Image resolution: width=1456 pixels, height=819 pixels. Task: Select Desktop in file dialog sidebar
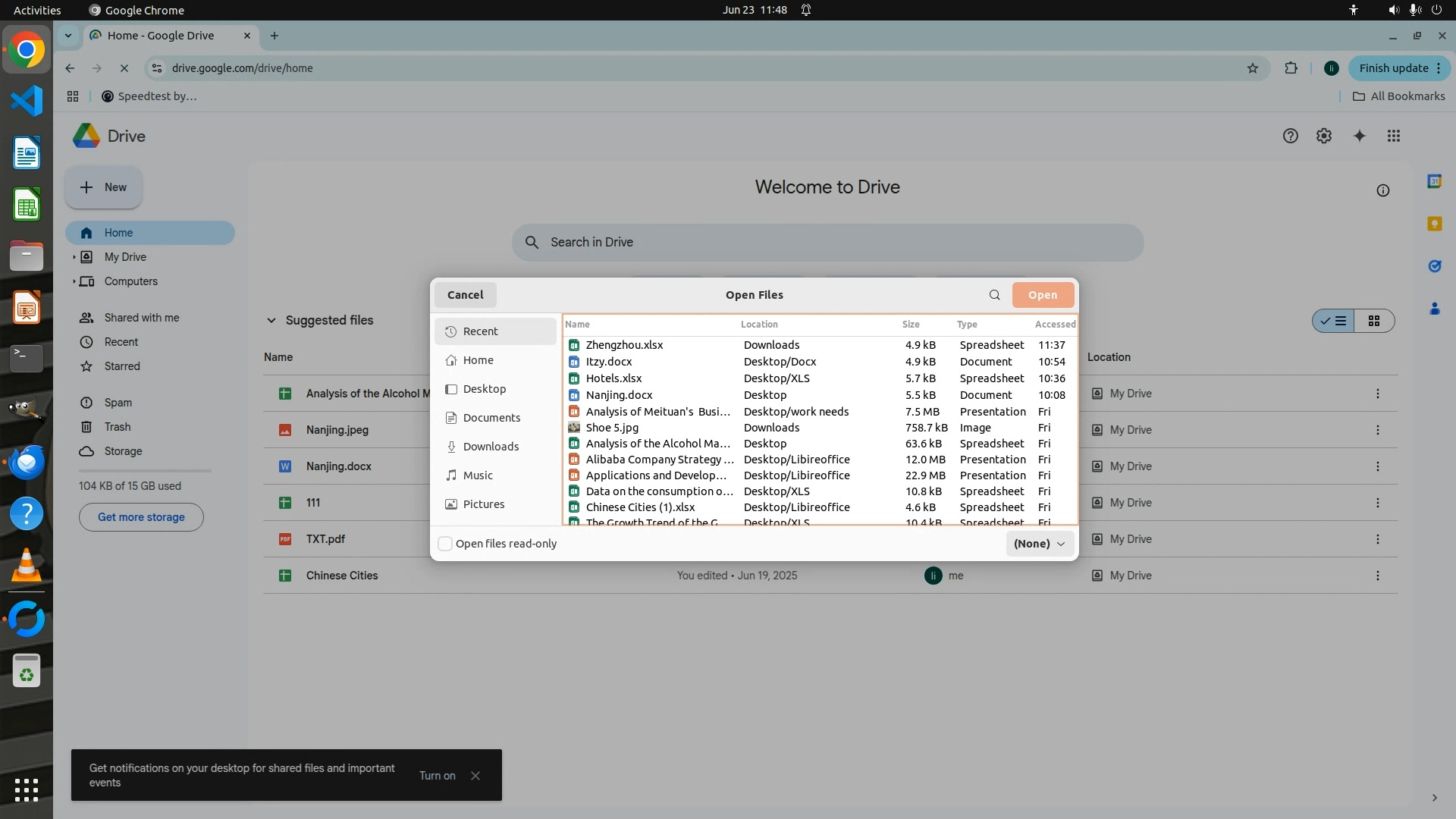coord(484,389)
